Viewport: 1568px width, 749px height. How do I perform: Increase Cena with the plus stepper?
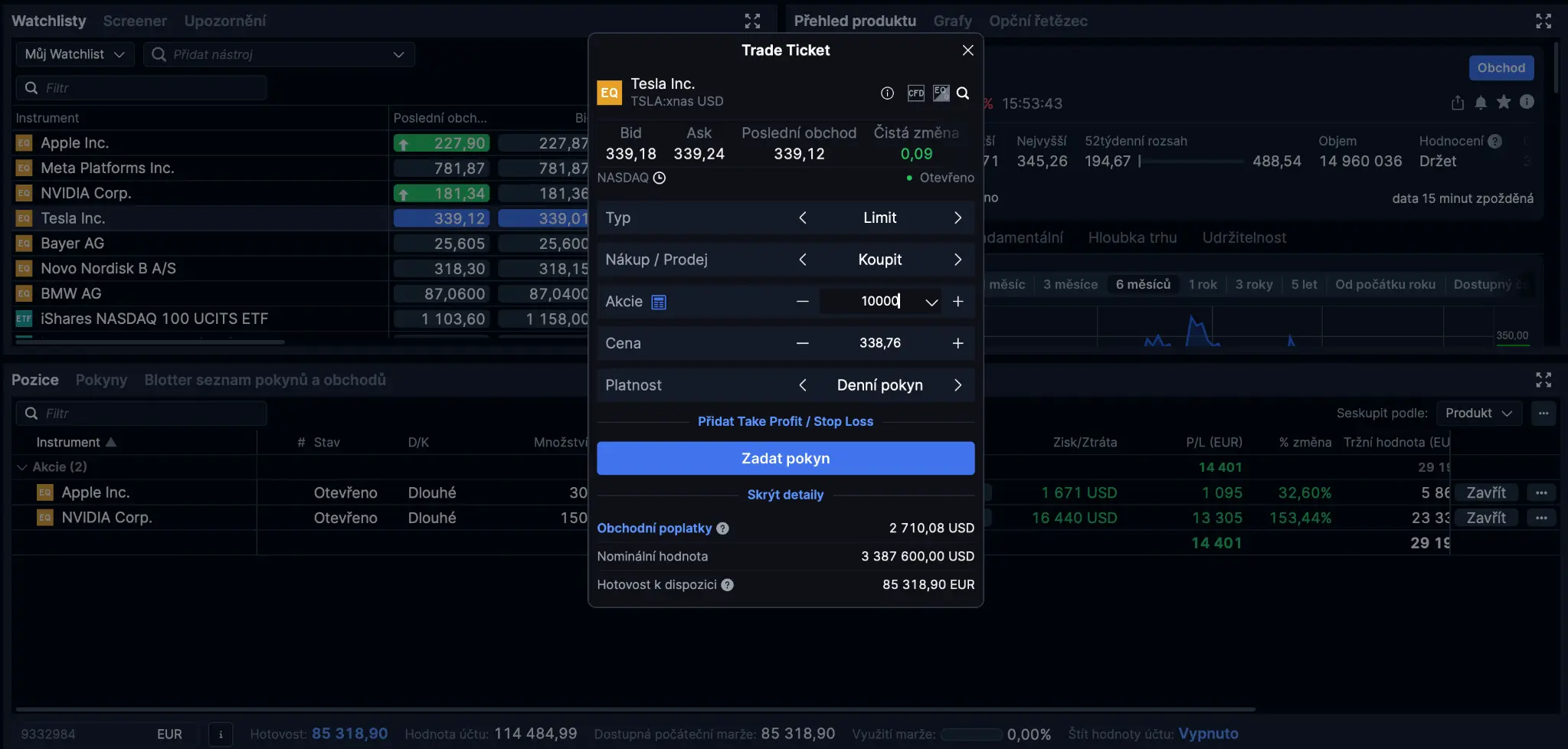coord(957,343)
